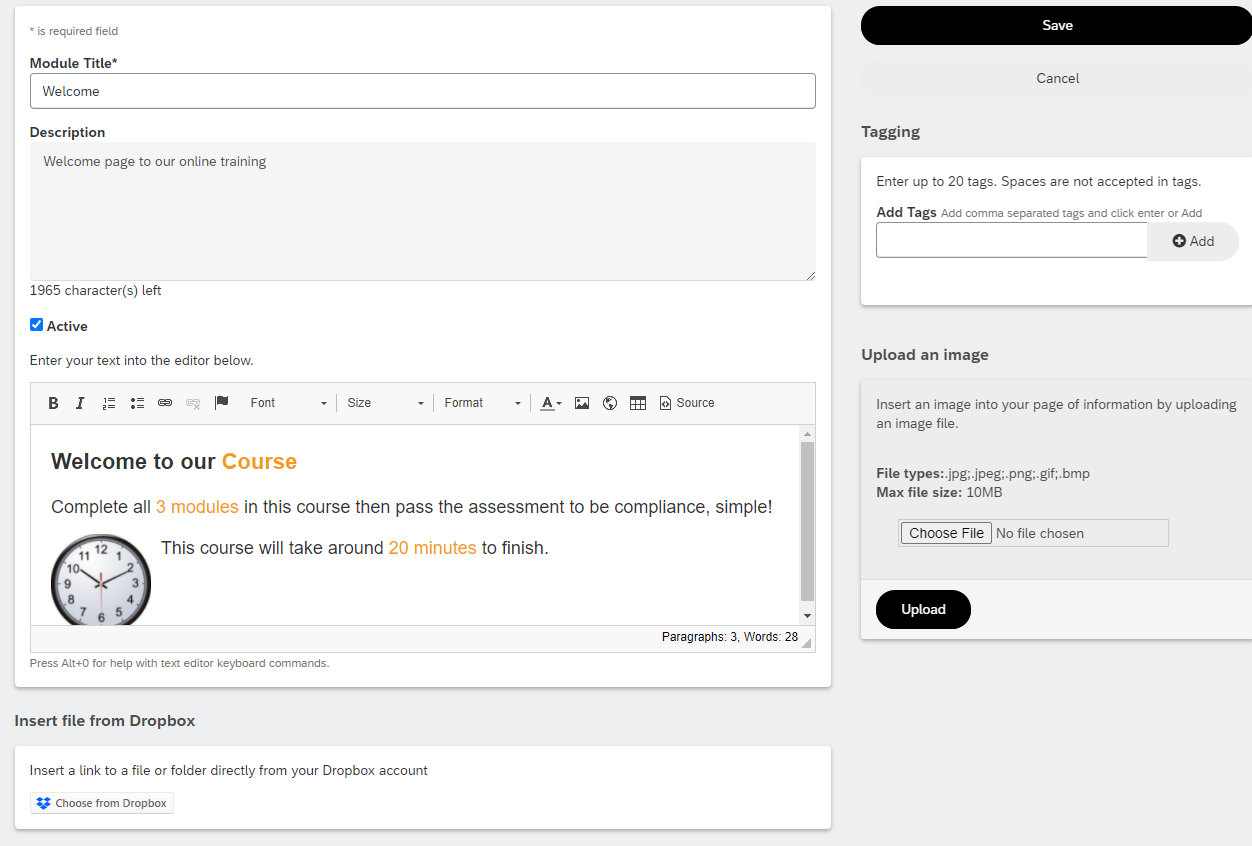Add a hyperlink using the link icon
This screenshot has height=846, width=1252.
point(165,403)
